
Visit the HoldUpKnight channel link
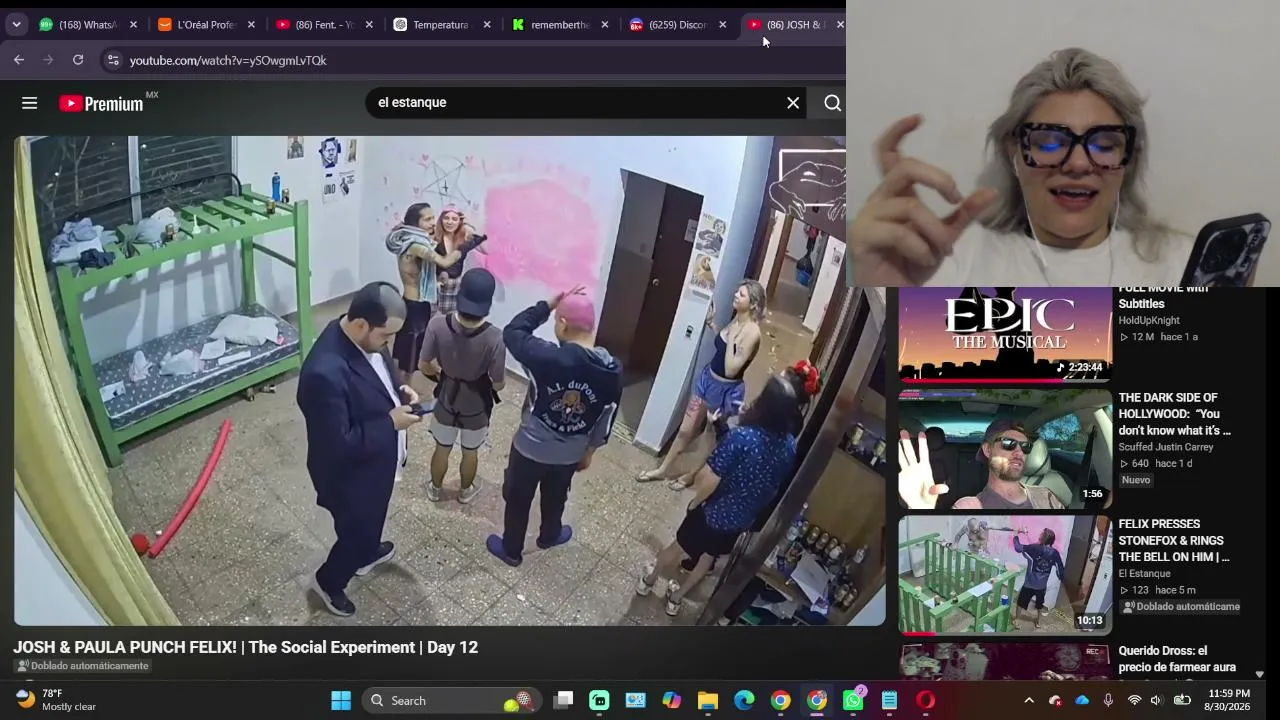[1149, 321]
